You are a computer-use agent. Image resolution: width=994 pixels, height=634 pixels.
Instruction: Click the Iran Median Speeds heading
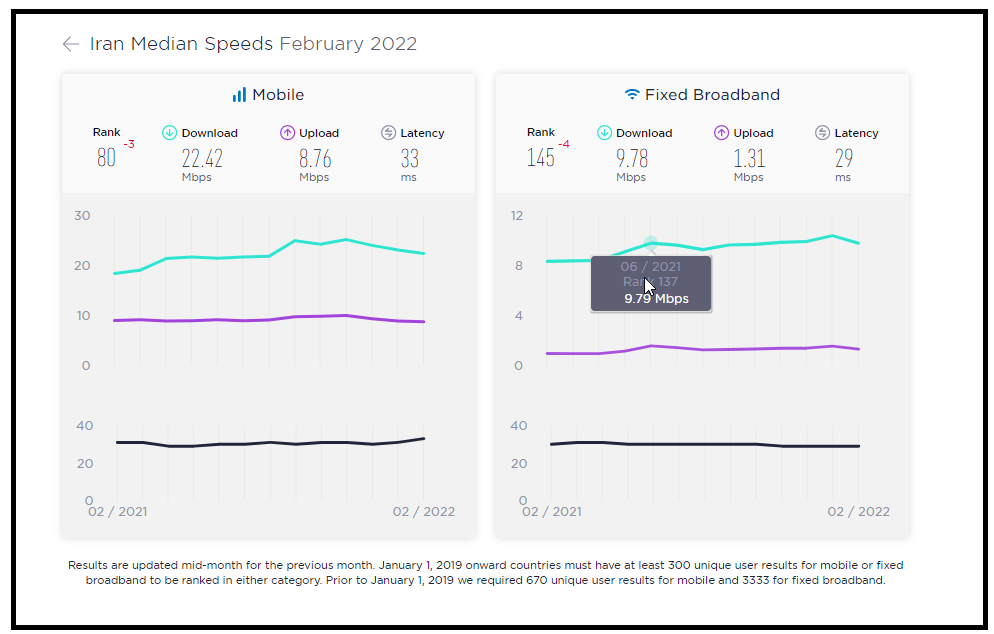(181, 44)
